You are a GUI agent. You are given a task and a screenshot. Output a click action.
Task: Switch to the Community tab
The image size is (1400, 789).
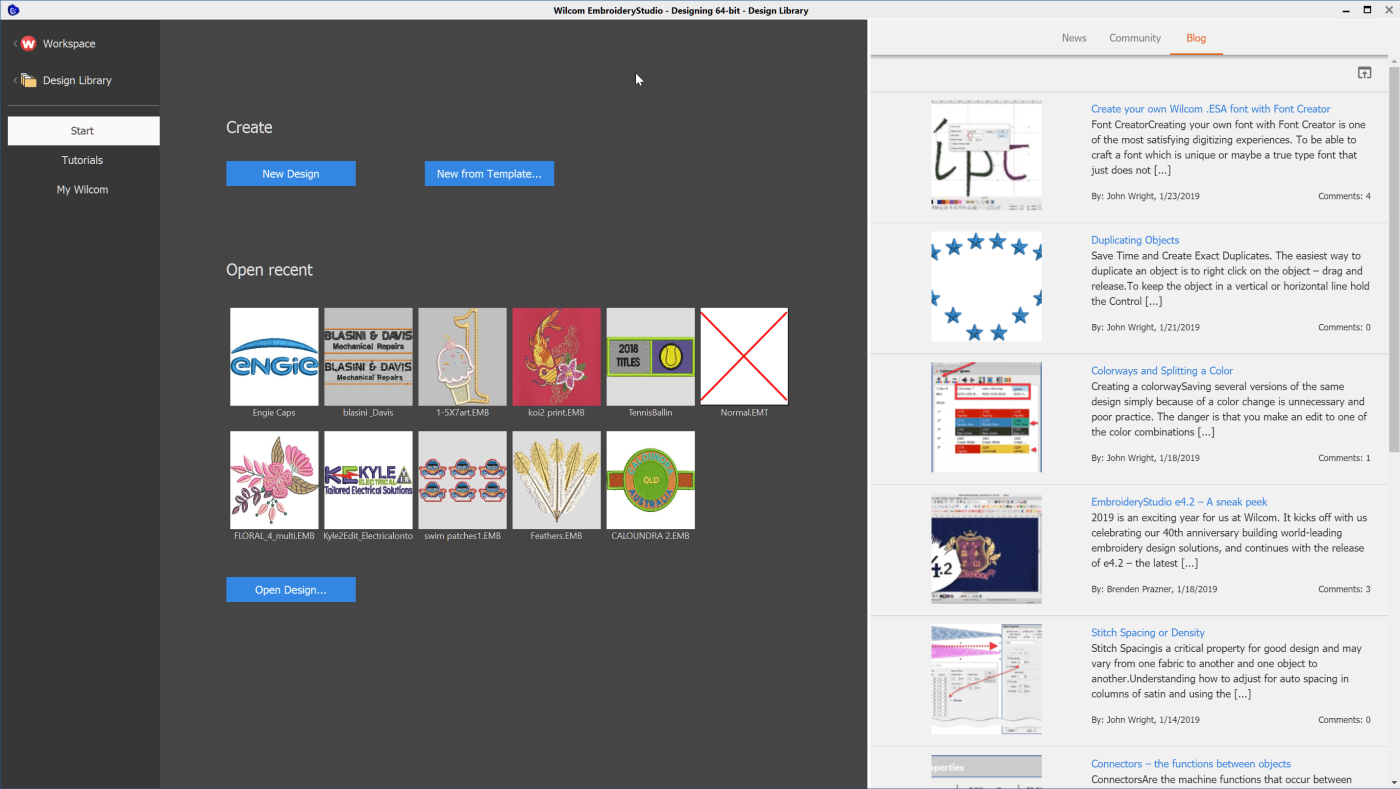pyautogui.click(x=1135, y=38)
